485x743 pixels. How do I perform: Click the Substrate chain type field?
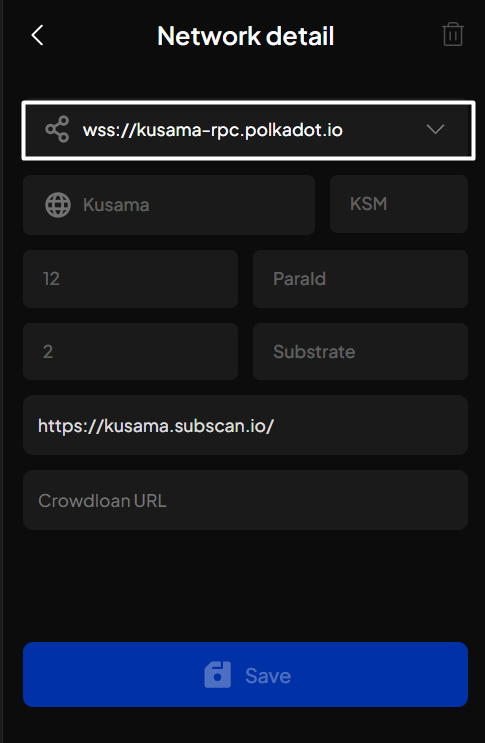pos(360,352)
